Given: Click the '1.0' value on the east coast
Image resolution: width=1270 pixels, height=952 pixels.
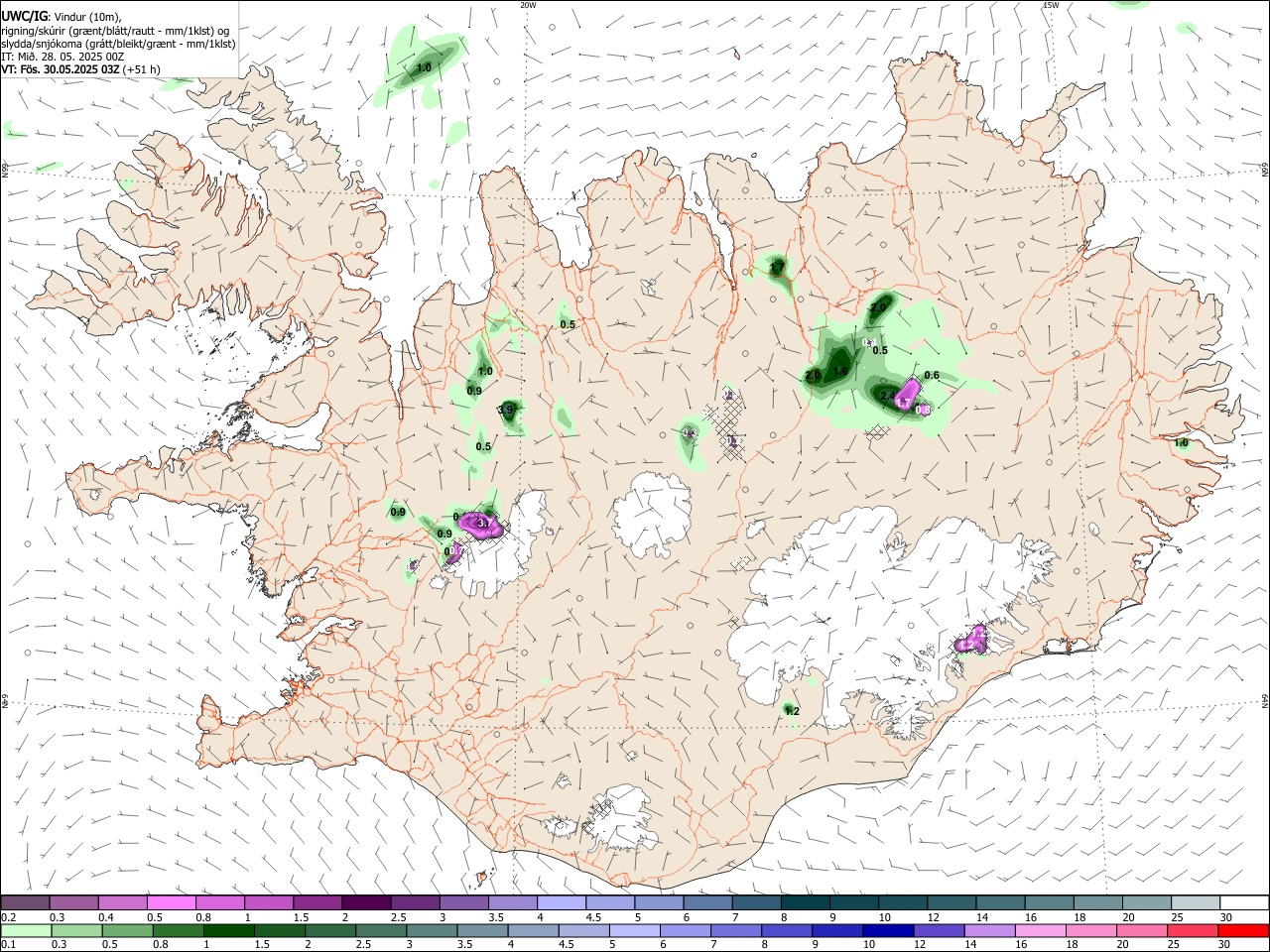Looking at the screenshot, I should tap(1182, 443).
